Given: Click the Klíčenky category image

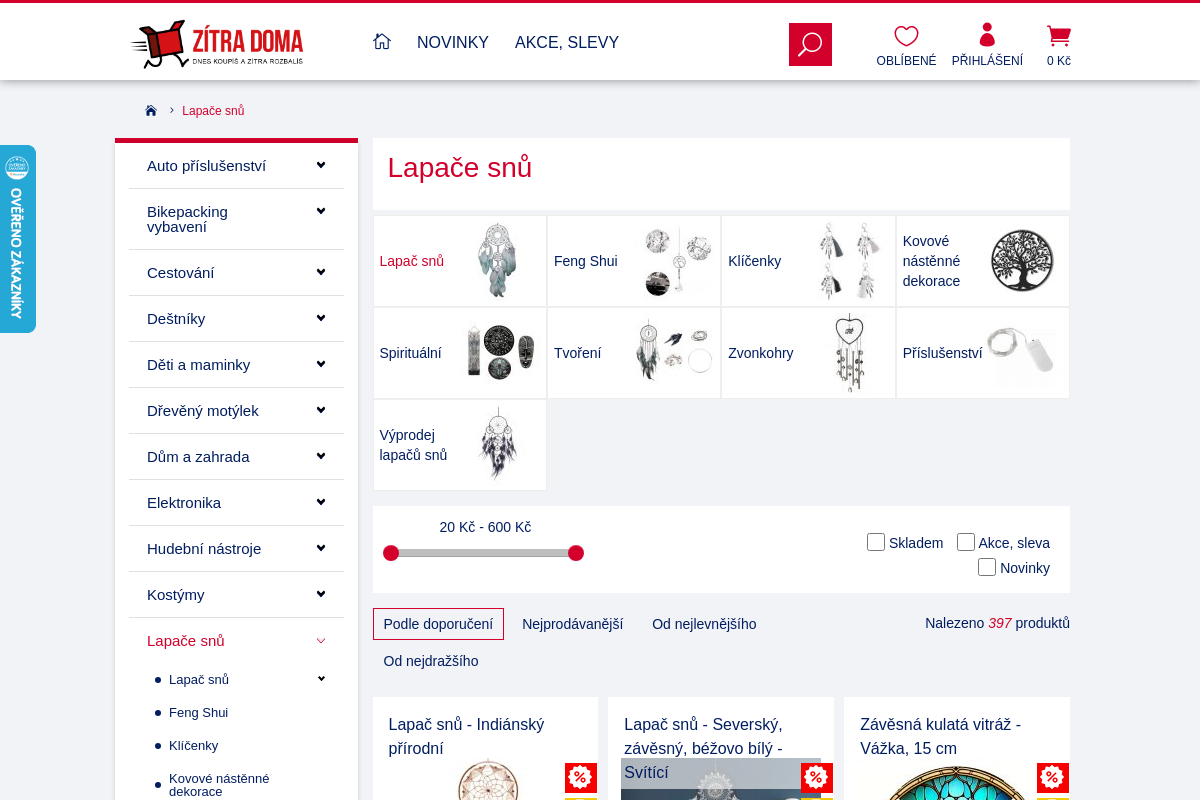Looking at the screenshot, I should pyautogui.click(x=848, y=261).
